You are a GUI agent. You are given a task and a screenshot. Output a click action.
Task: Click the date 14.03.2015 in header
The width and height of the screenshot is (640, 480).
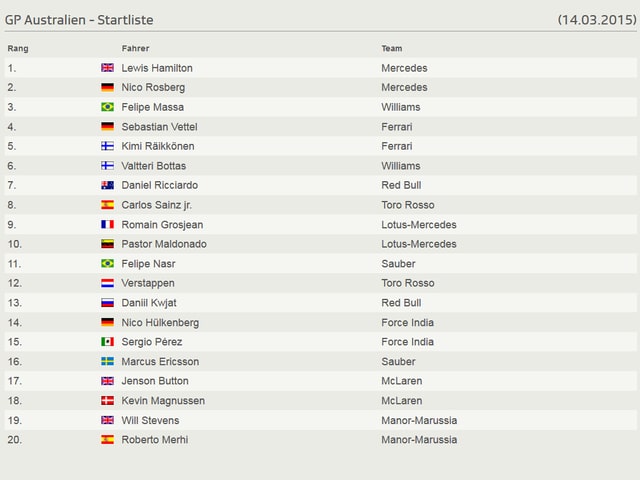pyautogui.click(x=597, y=20)
